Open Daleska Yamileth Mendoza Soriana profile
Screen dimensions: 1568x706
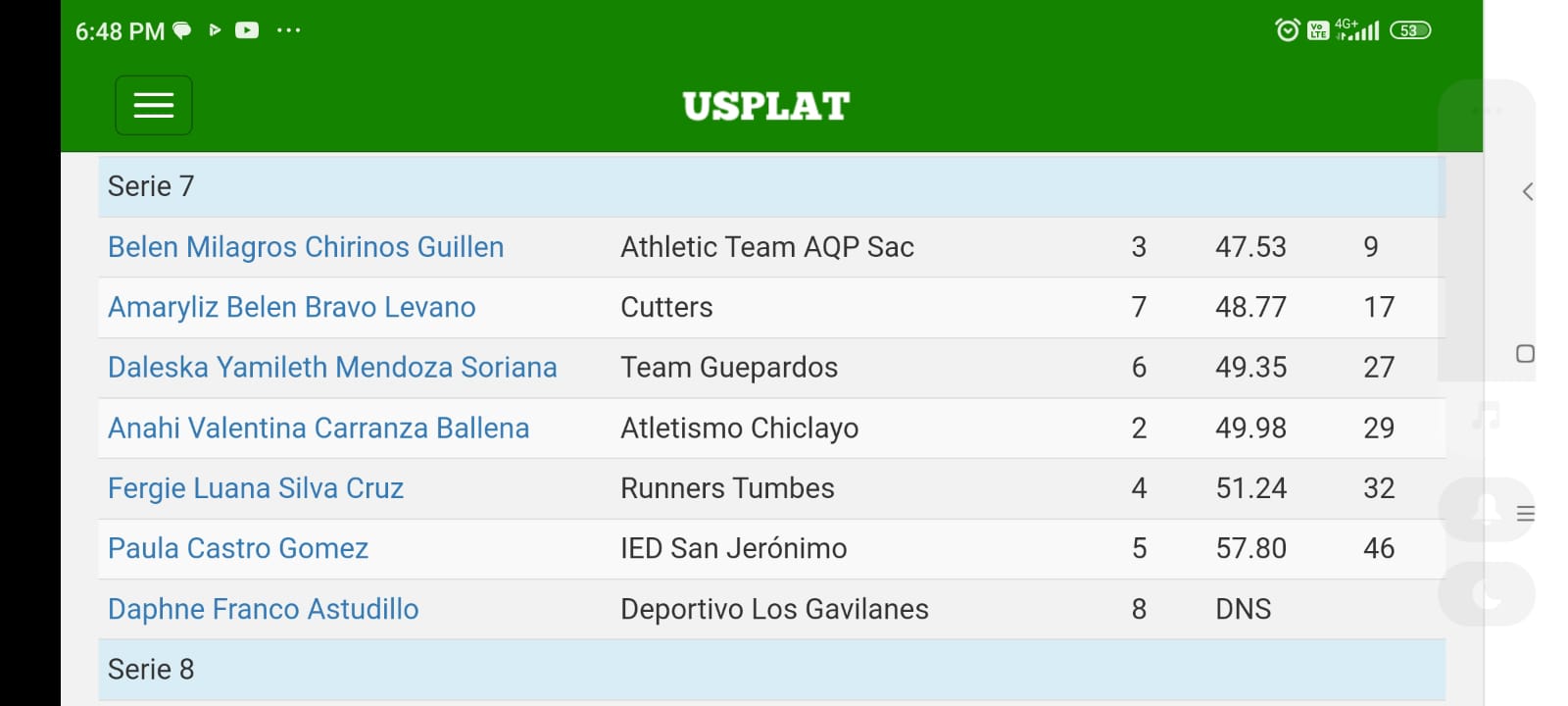(332, 368)
